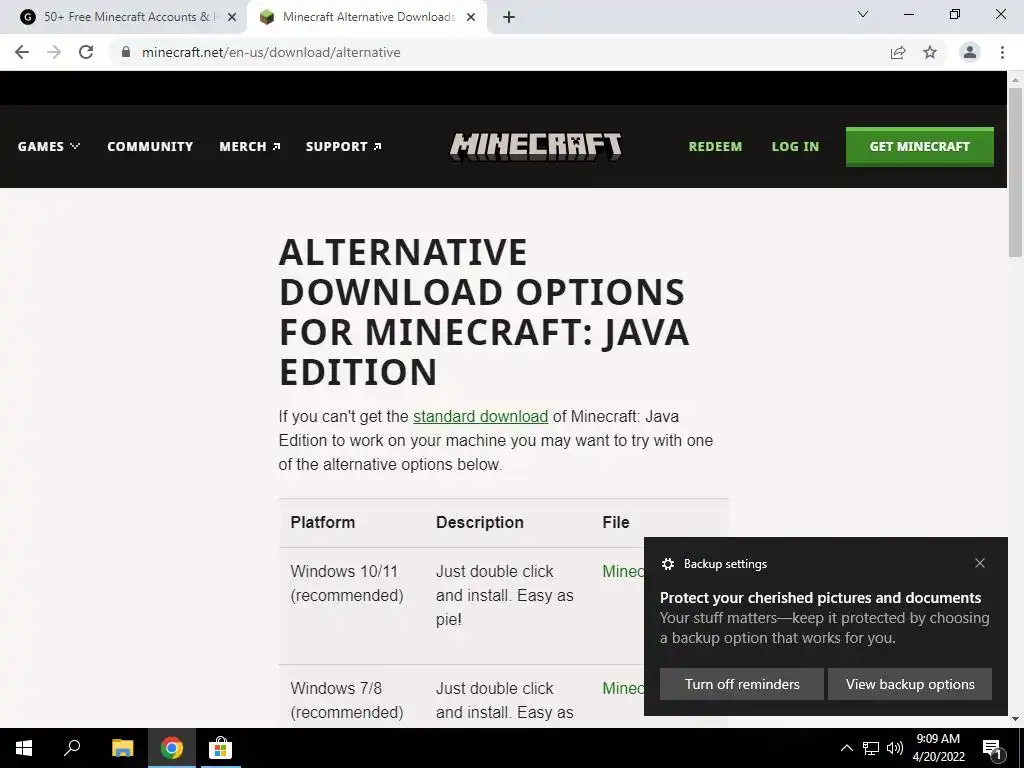Click the scrollbar up arrow

coord(1015,79)
